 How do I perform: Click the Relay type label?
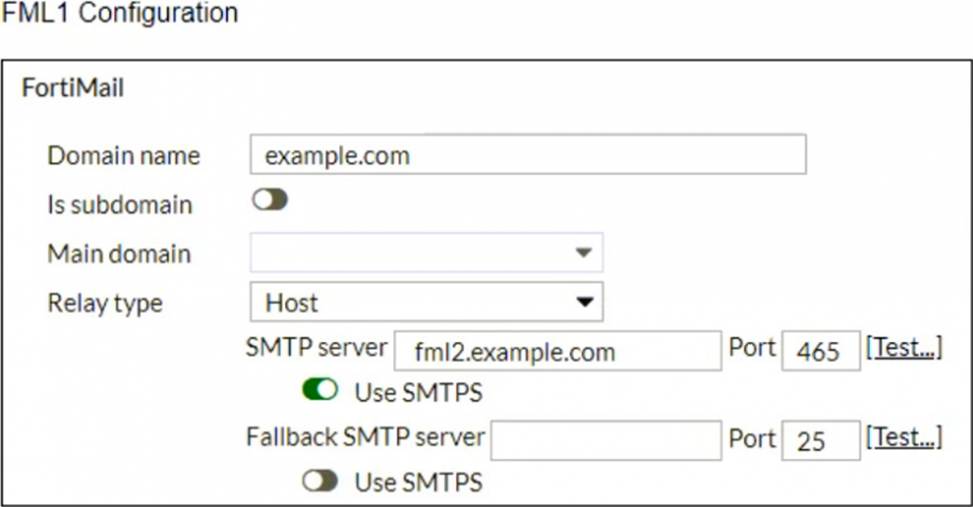[105, 303]
